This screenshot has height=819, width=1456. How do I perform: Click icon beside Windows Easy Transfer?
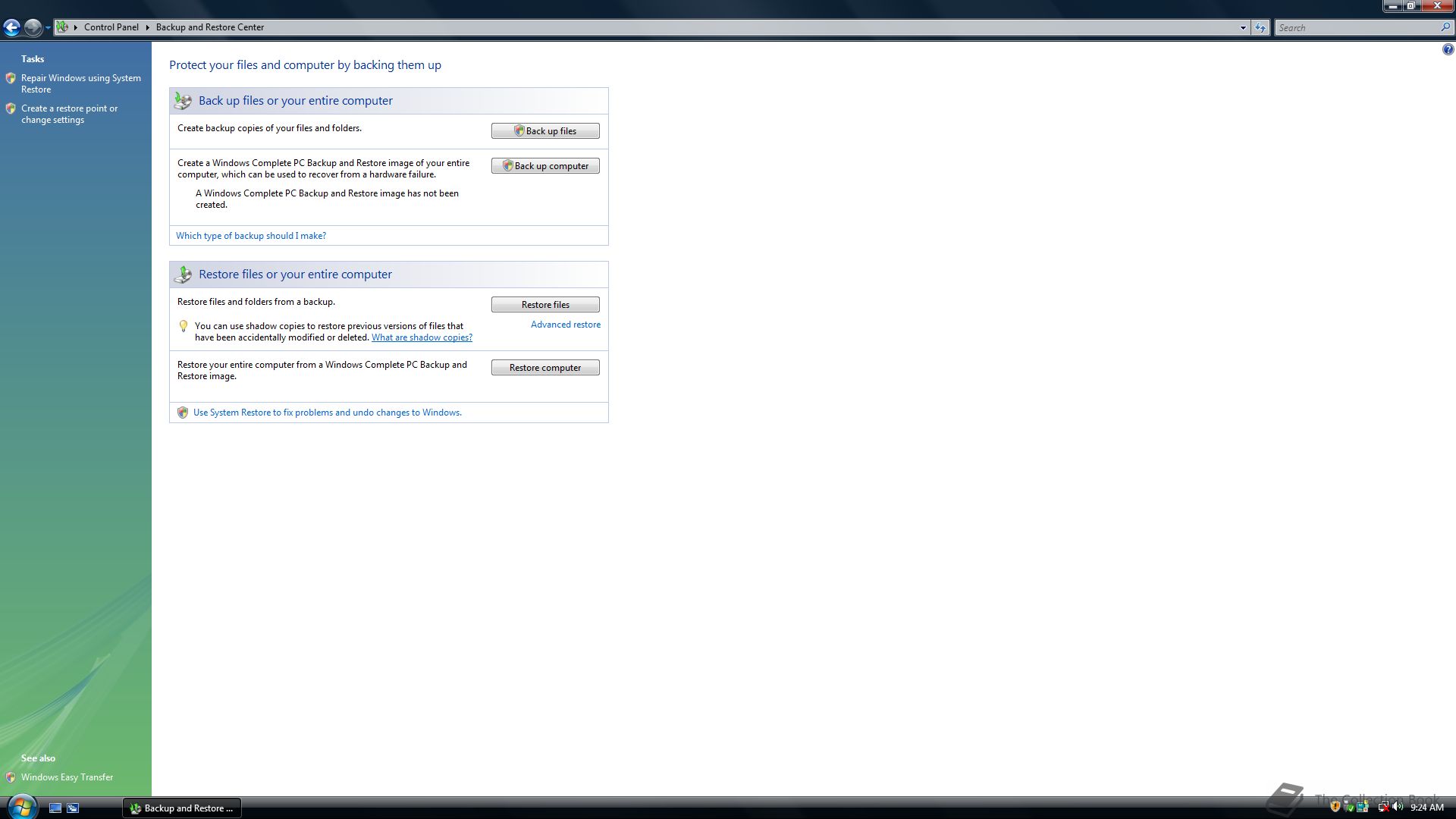pyautogui.click(x=11, y=777)
